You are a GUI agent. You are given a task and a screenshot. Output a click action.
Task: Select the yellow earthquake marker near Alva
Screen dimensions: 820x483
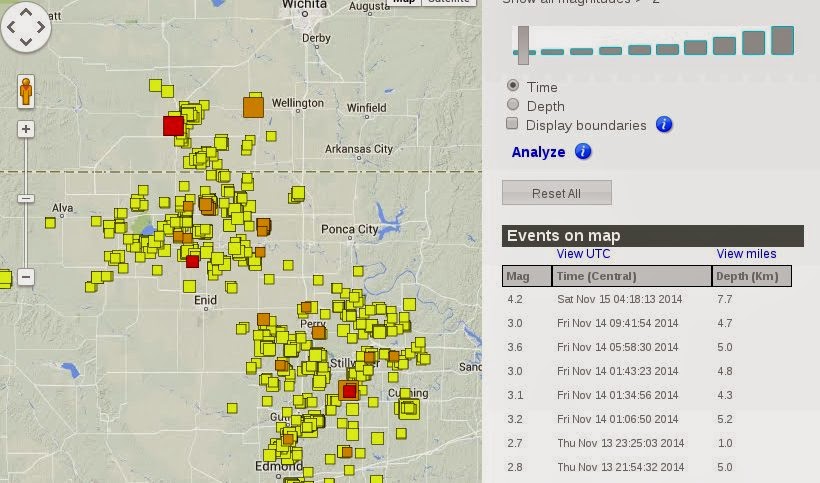pyautogui.click(x=50, y=223)
